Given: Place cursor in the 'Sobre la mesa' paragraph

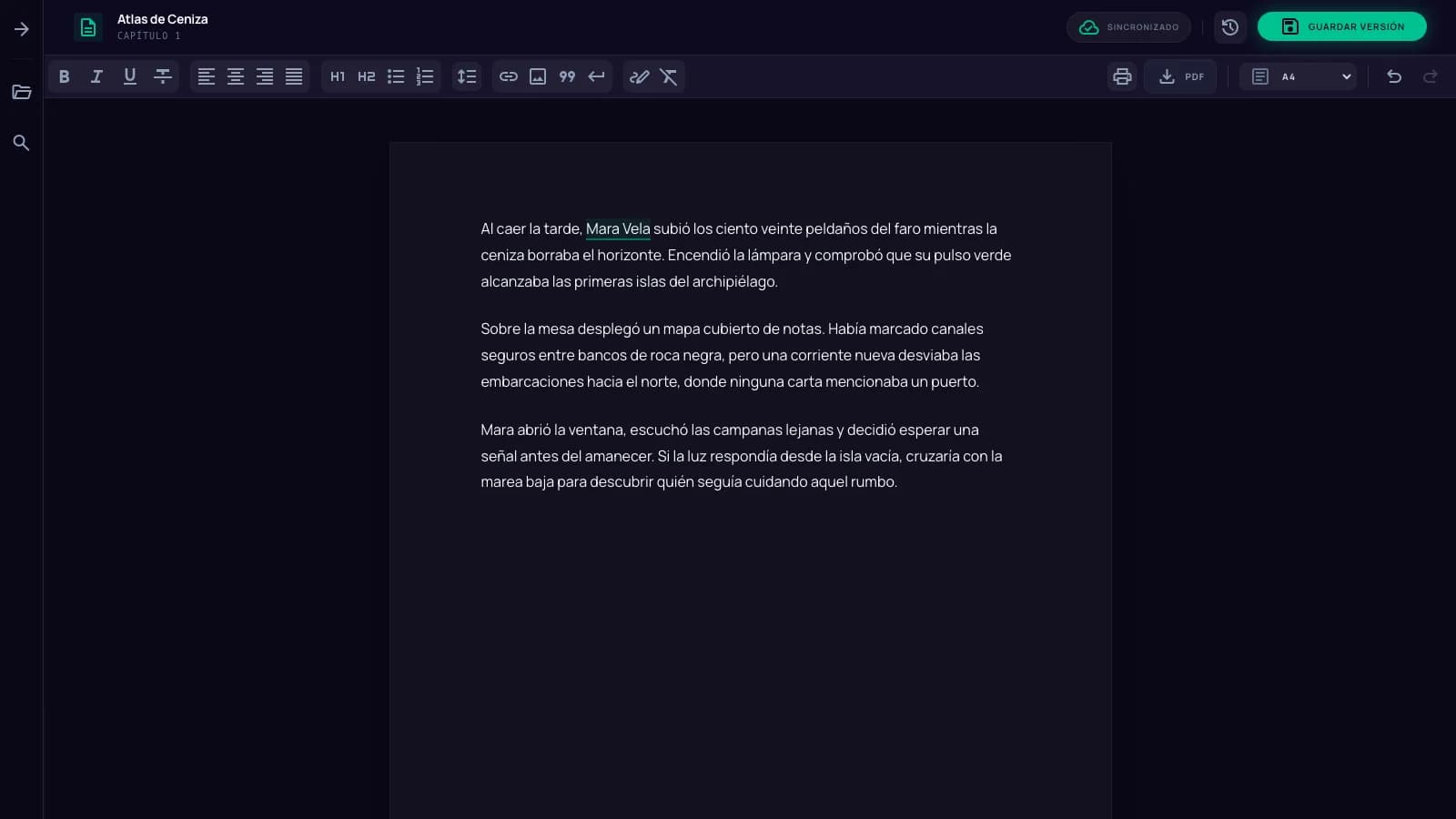Looking at the screenshot, I should point(746,355).
